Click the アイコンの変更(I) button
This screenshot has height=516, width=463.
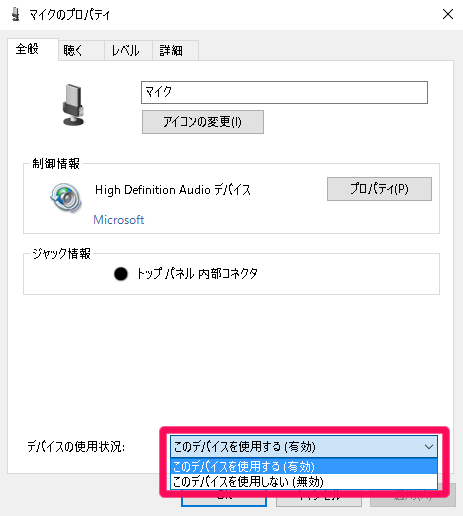[203, 122]
